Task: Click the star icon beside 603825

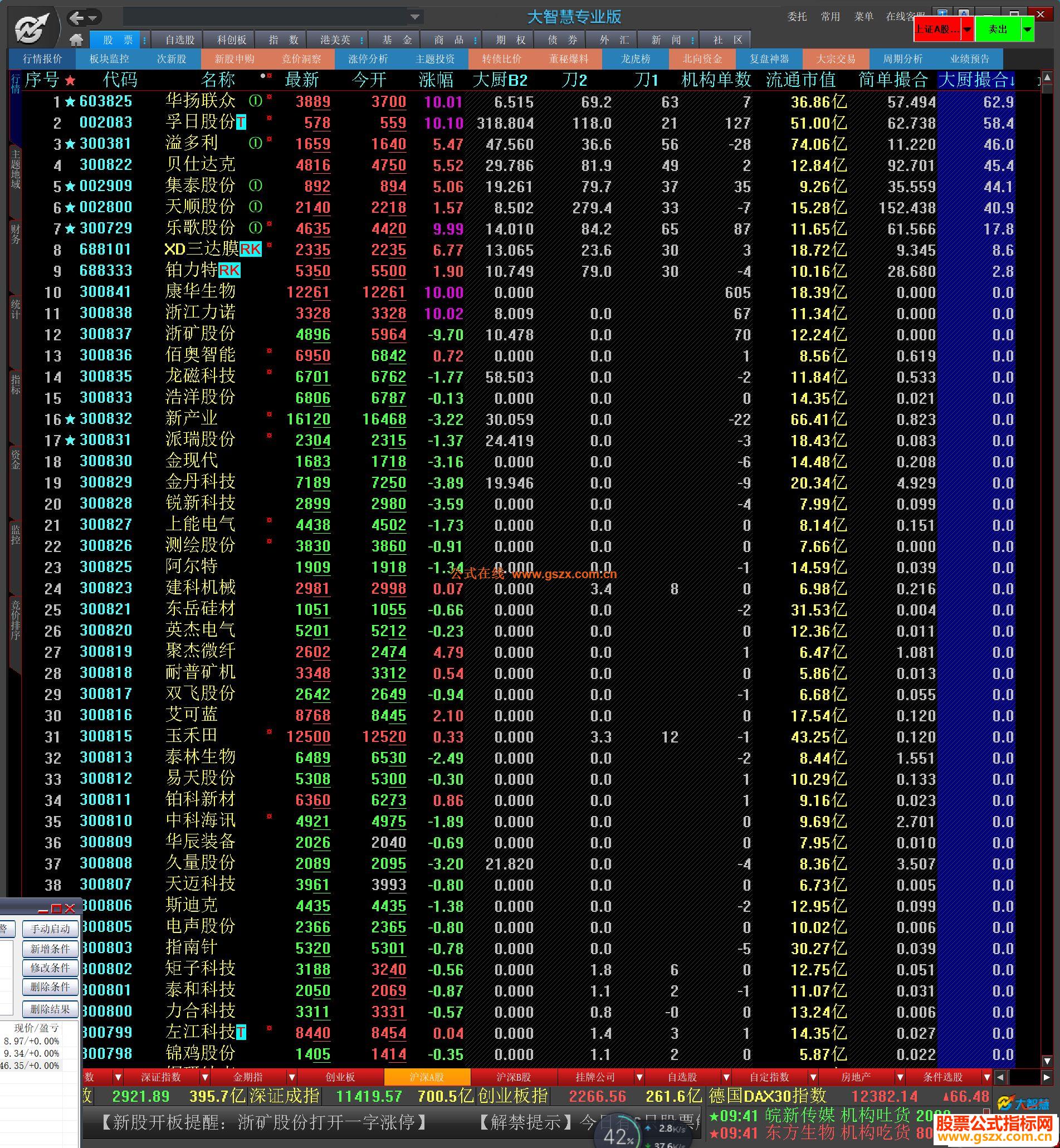Action: coord(70,102)
